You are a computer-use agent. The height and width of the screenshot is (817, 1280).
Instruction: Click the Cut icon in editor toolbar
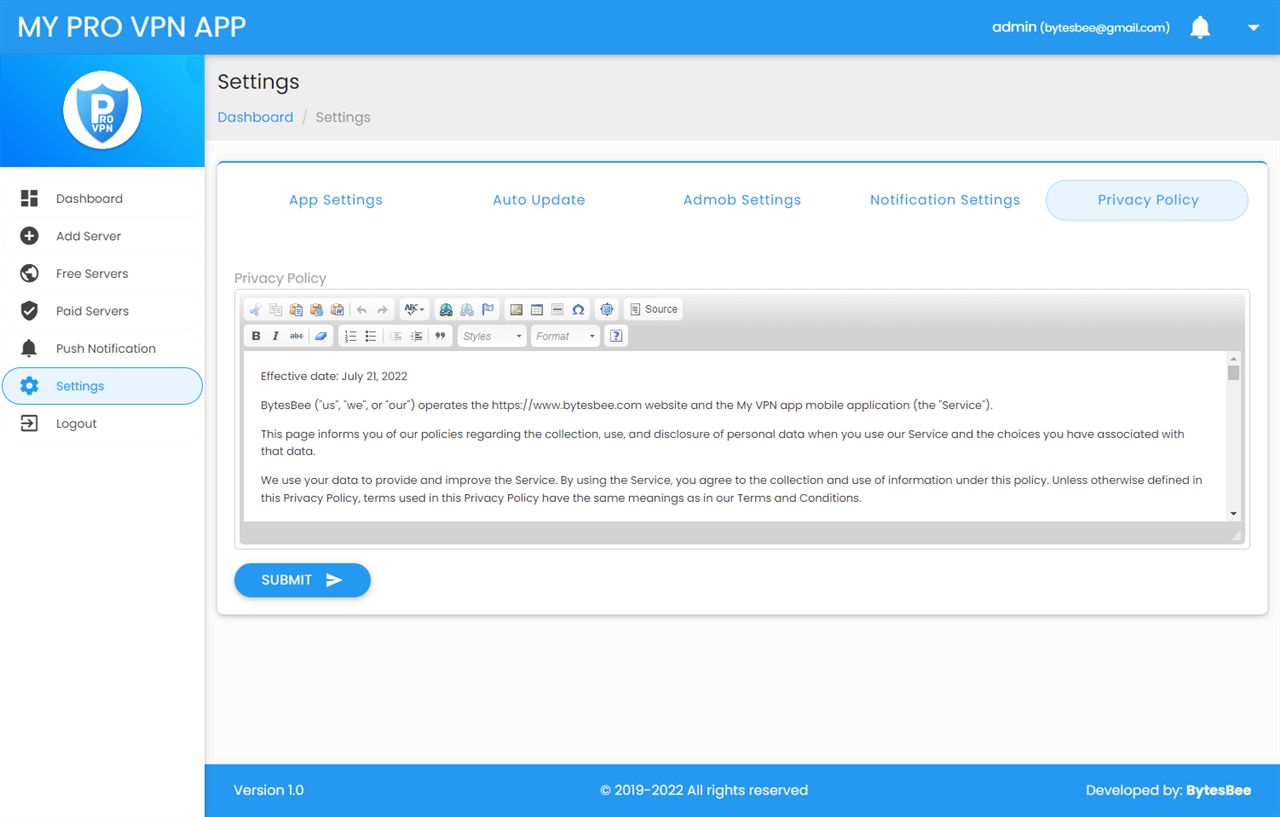pyautogui.click(x=255, y=310)
